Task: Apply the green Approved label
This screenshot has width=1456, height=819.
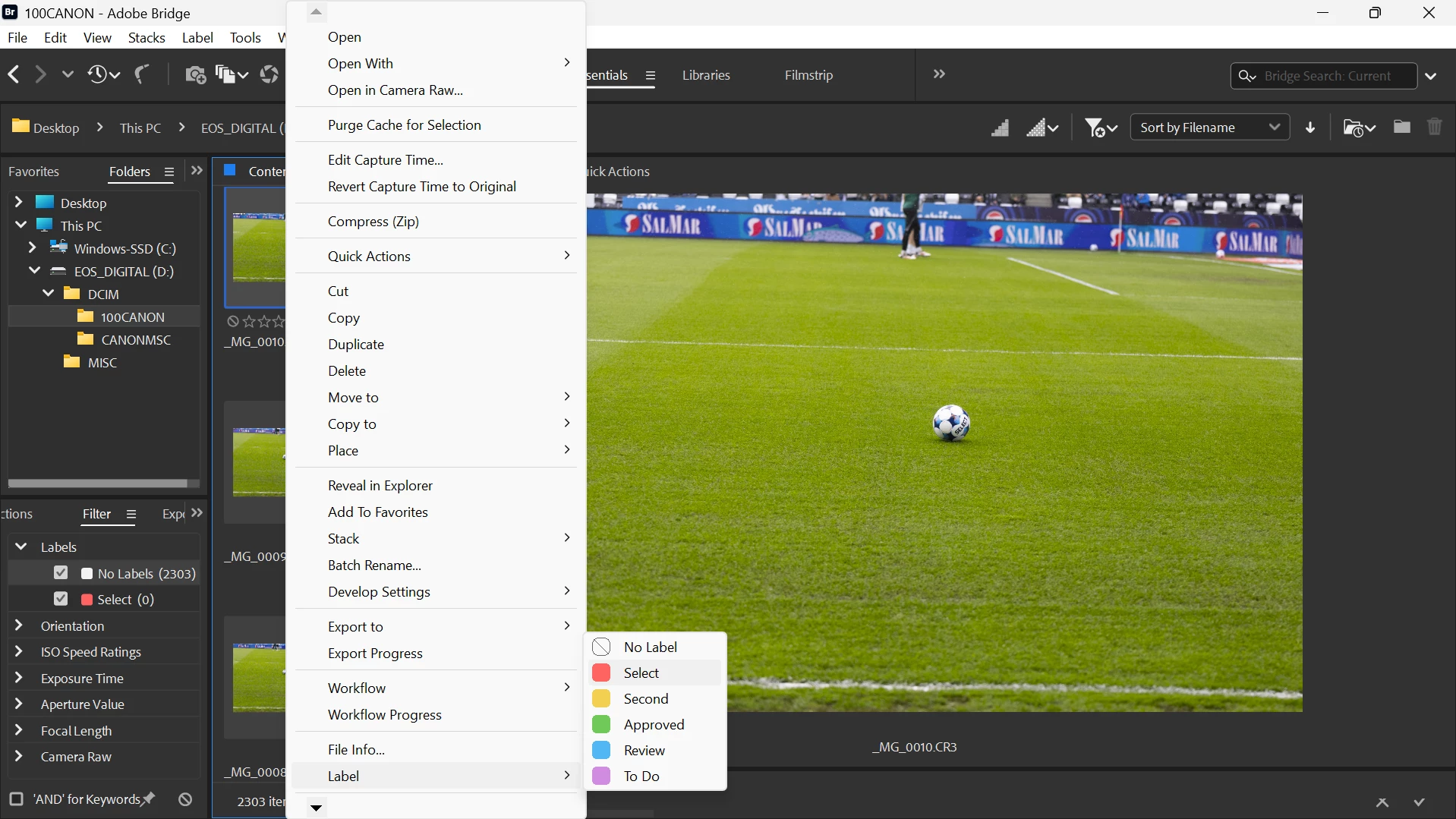Action: 655,724
